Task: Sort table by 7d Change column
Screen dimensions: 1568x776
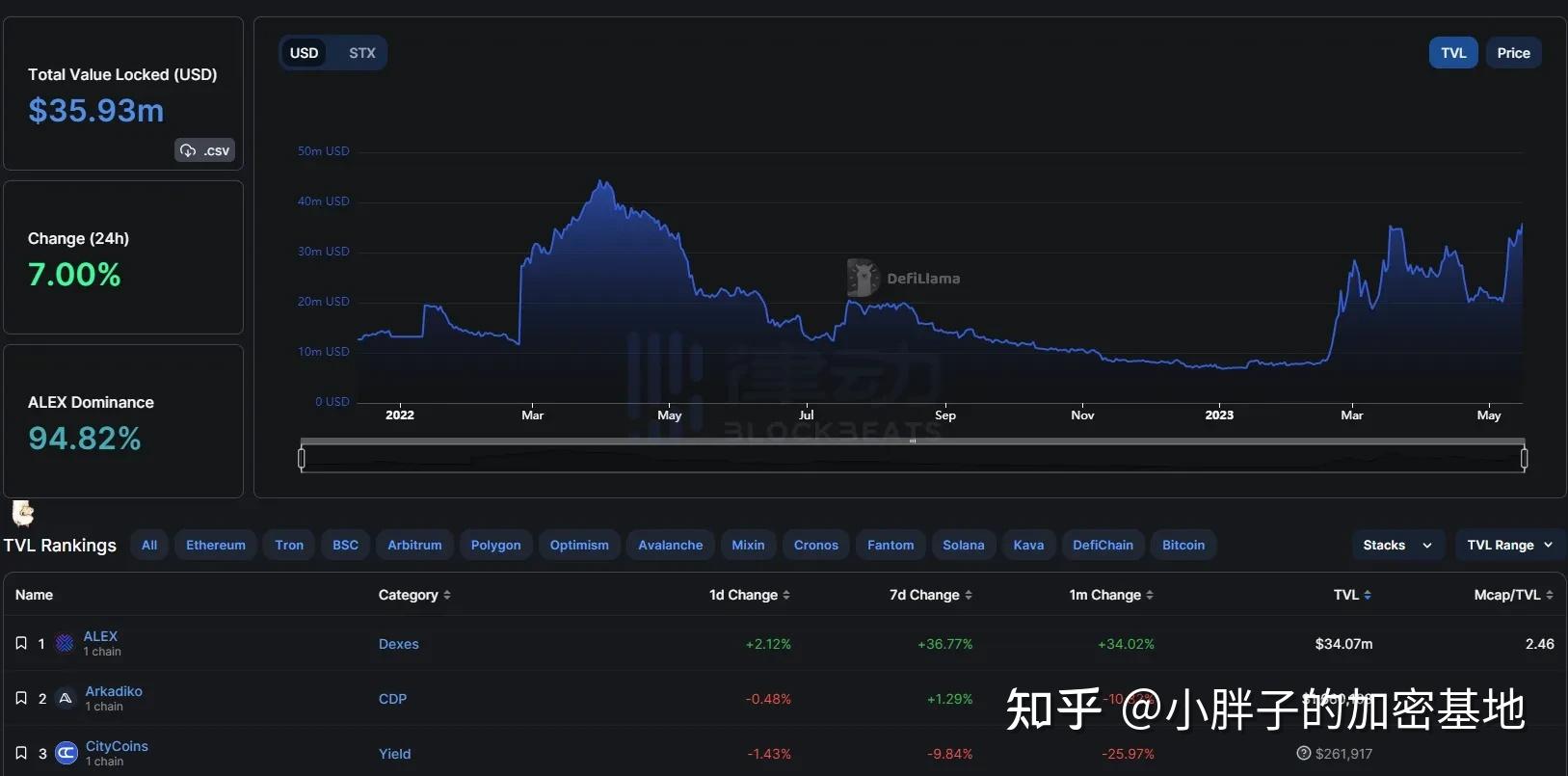Action: point(931,595)
